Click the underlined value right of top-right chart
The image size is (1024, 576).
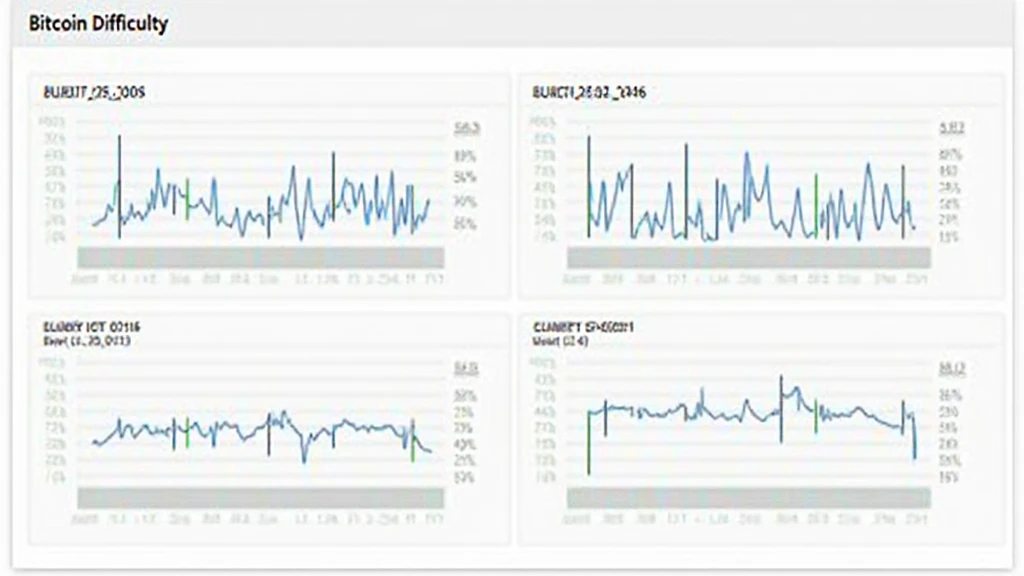(951, 129)
